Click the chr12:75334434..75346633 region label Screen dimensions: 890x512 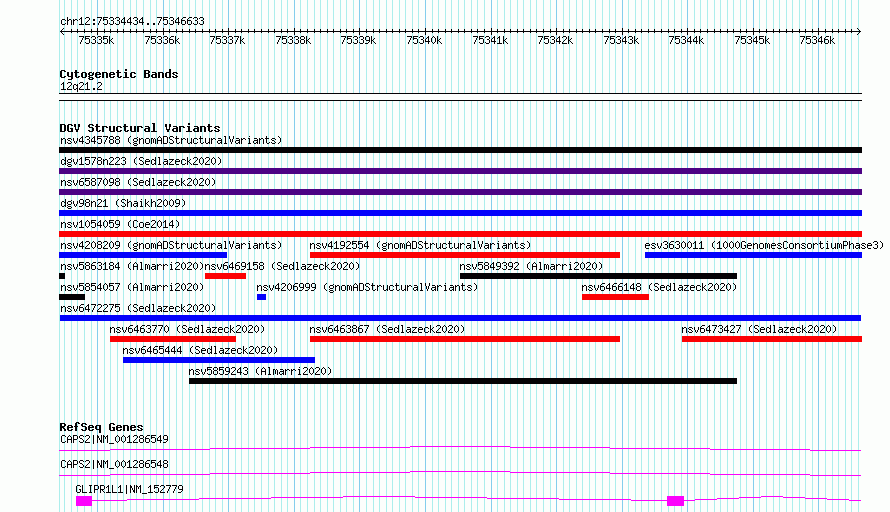pos(132,22)
